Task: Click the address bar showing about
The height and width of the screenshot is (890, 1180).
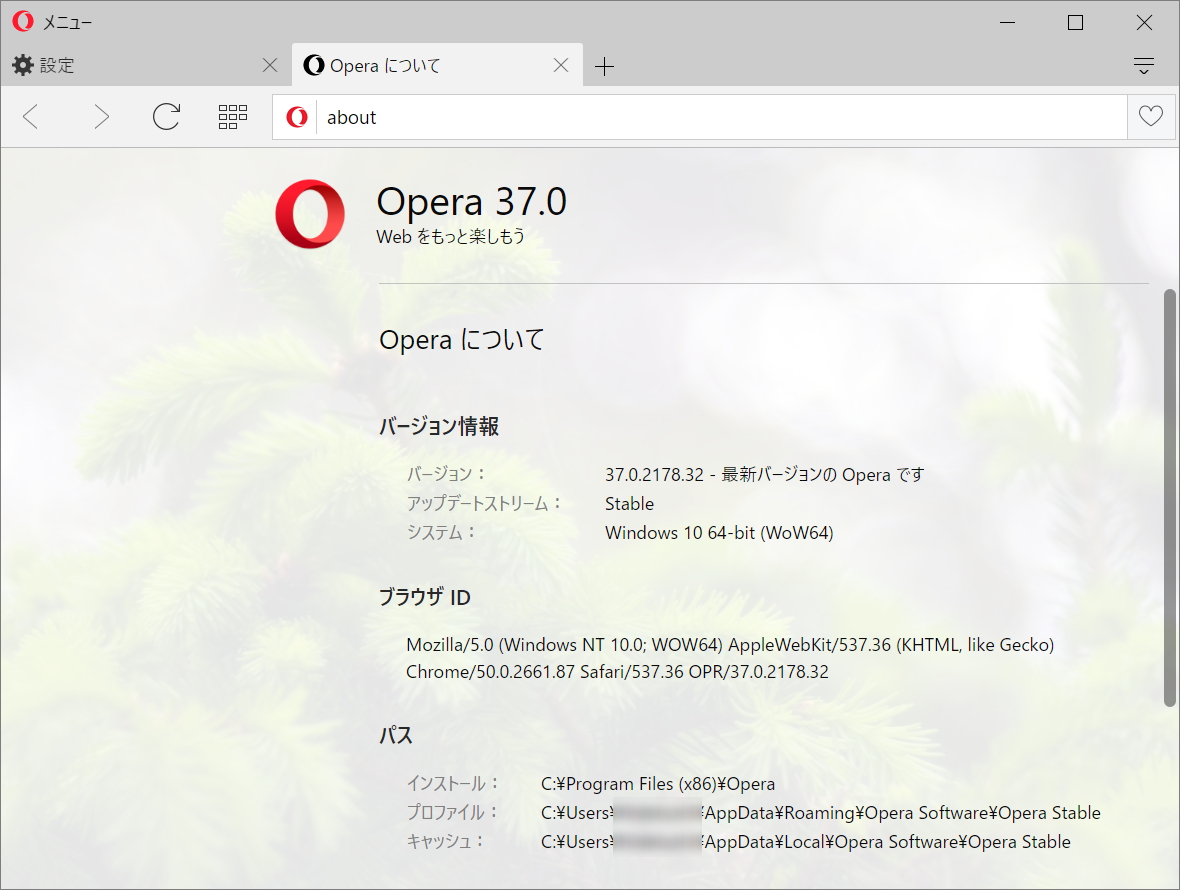Action: click(x=600, y=117)
